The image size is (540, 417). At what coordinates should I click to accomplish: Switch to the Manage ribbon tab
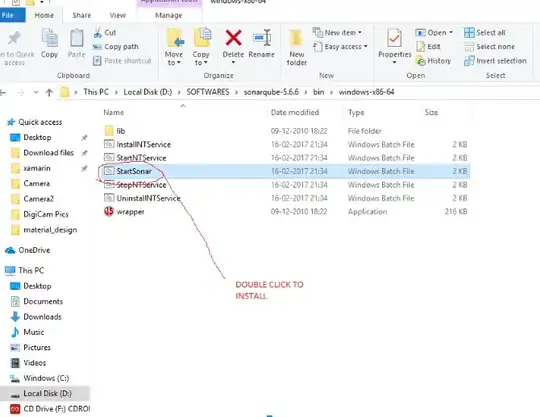[x=168, y=15]
